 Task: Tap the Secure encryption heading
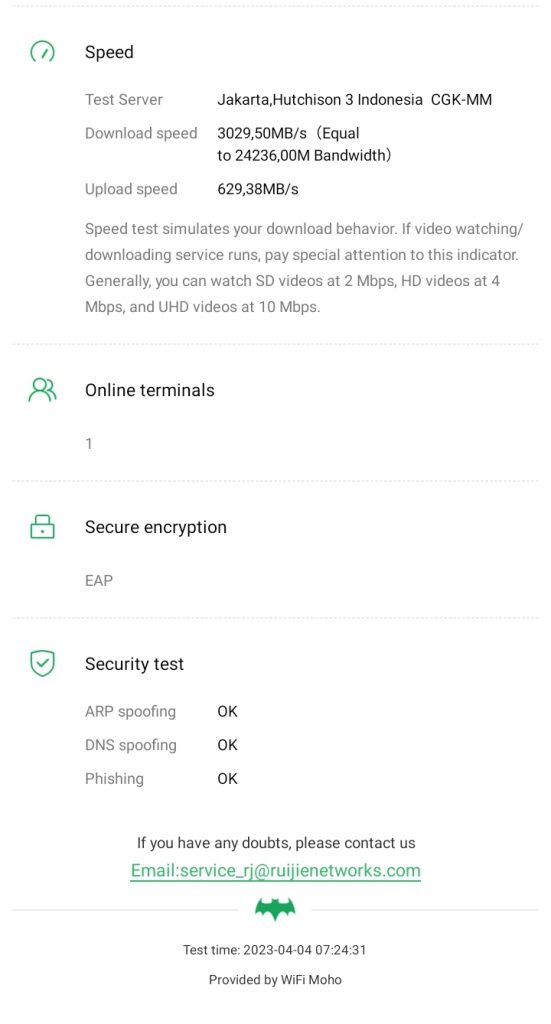(x=155, y=527)
